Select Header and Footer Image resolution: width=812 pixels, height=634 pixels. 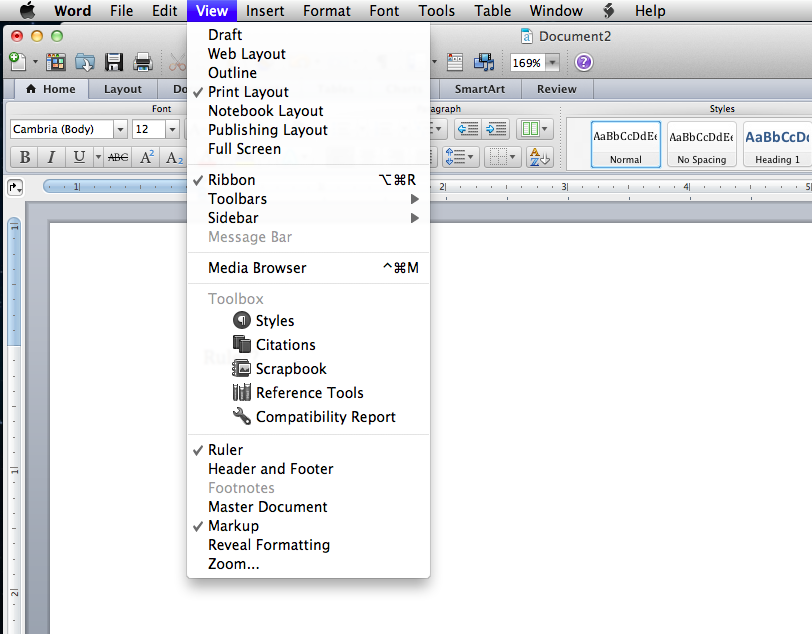coord(308,469)
